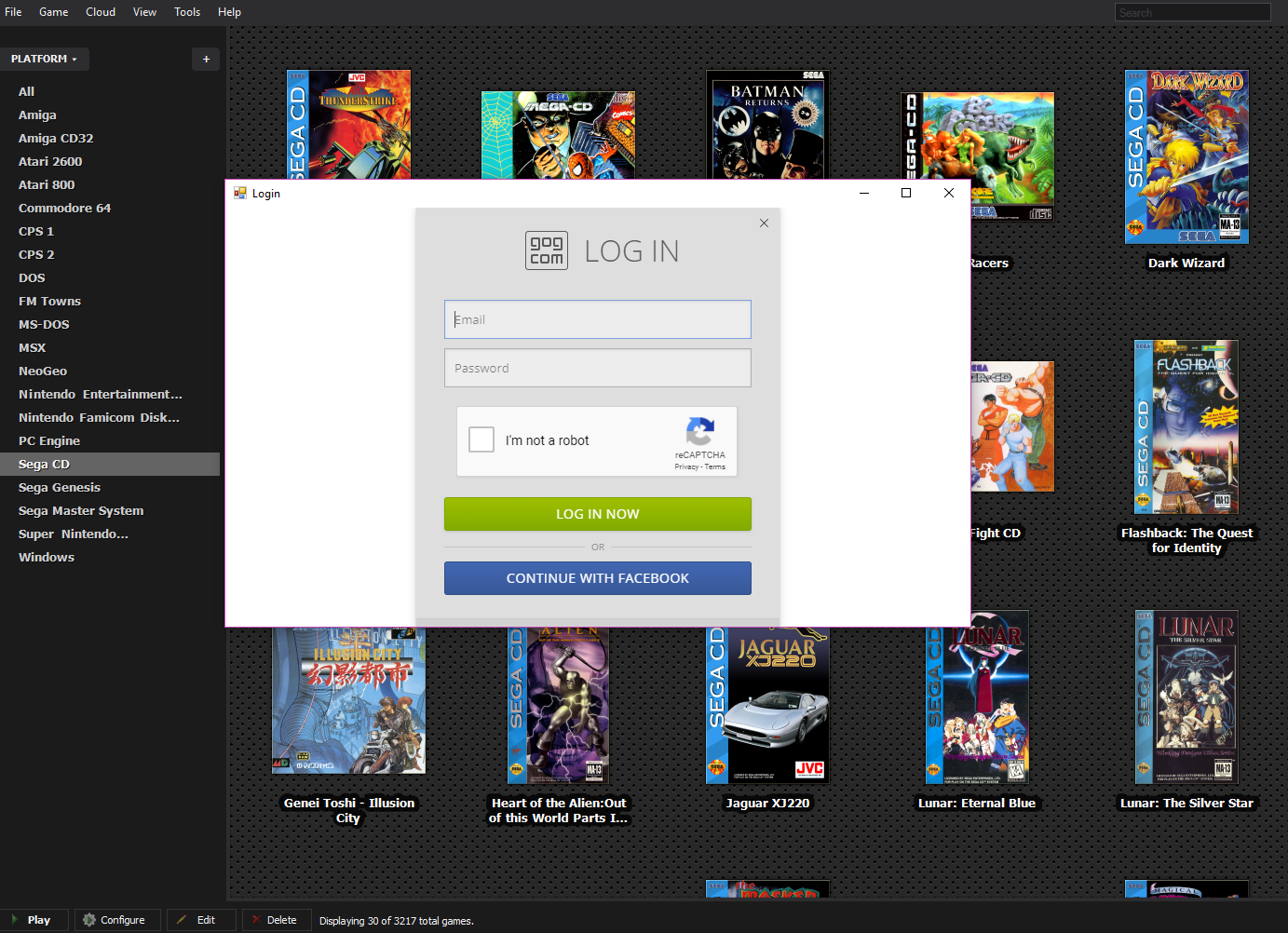Select the All platform filter
Image resolution: width=1288 pixels, height=933 pixels.
click(x=110, y=91)
